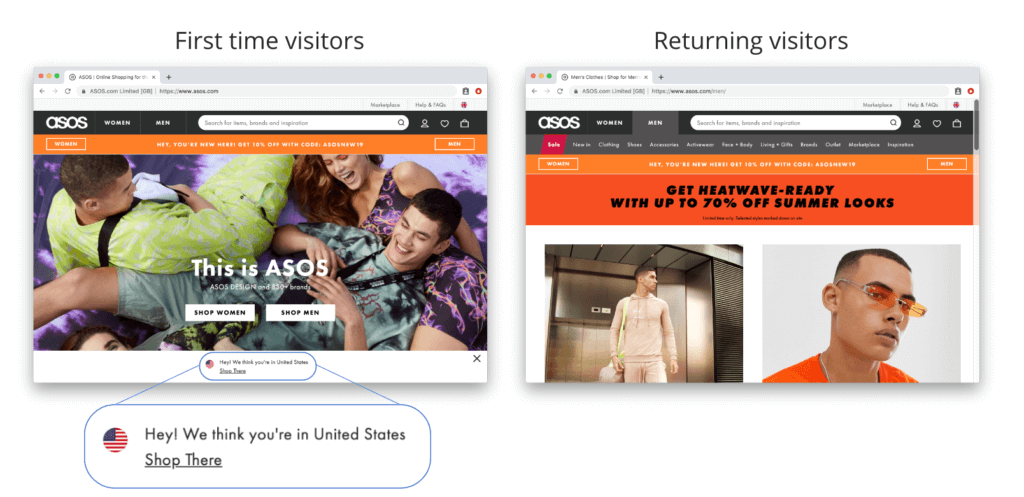Select the Outlet navigation item

coord(833,145)
